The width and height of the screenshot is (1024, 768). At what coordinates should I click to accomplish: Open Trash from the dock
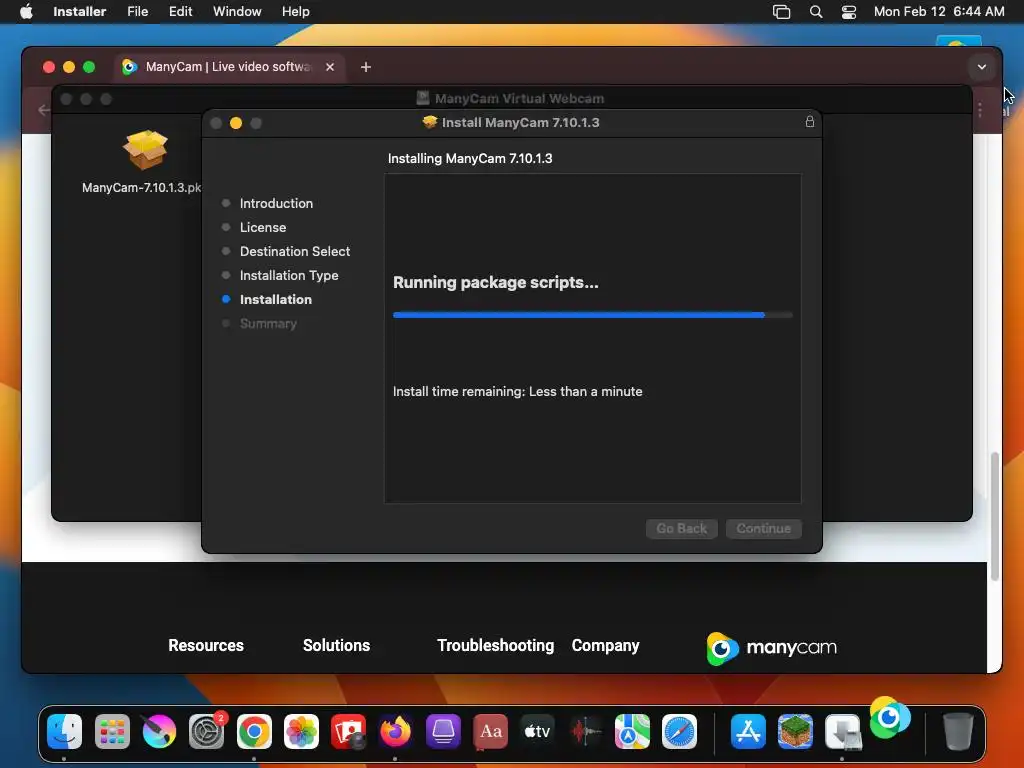tap(958, 731)
